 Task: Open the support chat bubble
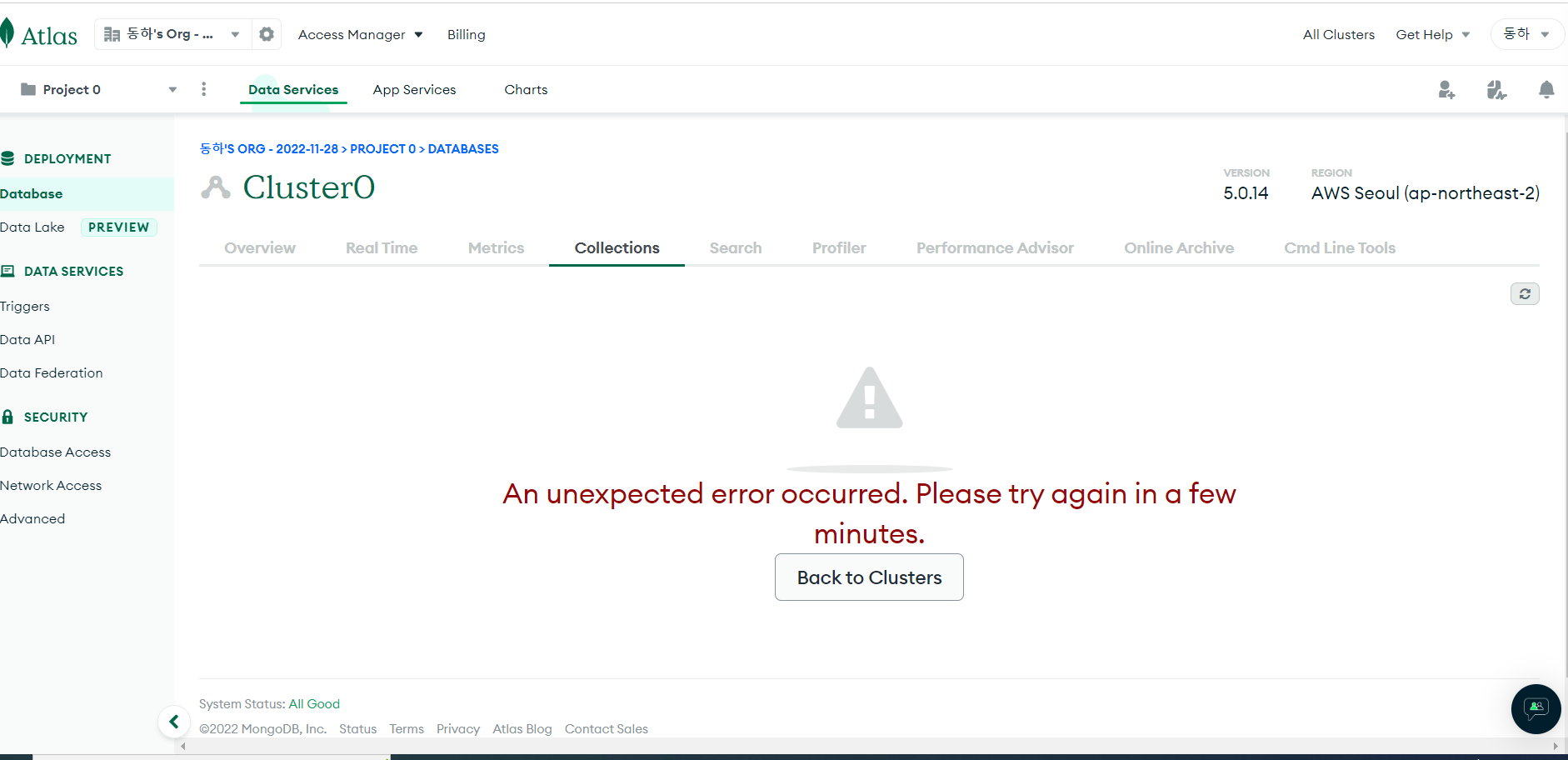point(1536,709)
